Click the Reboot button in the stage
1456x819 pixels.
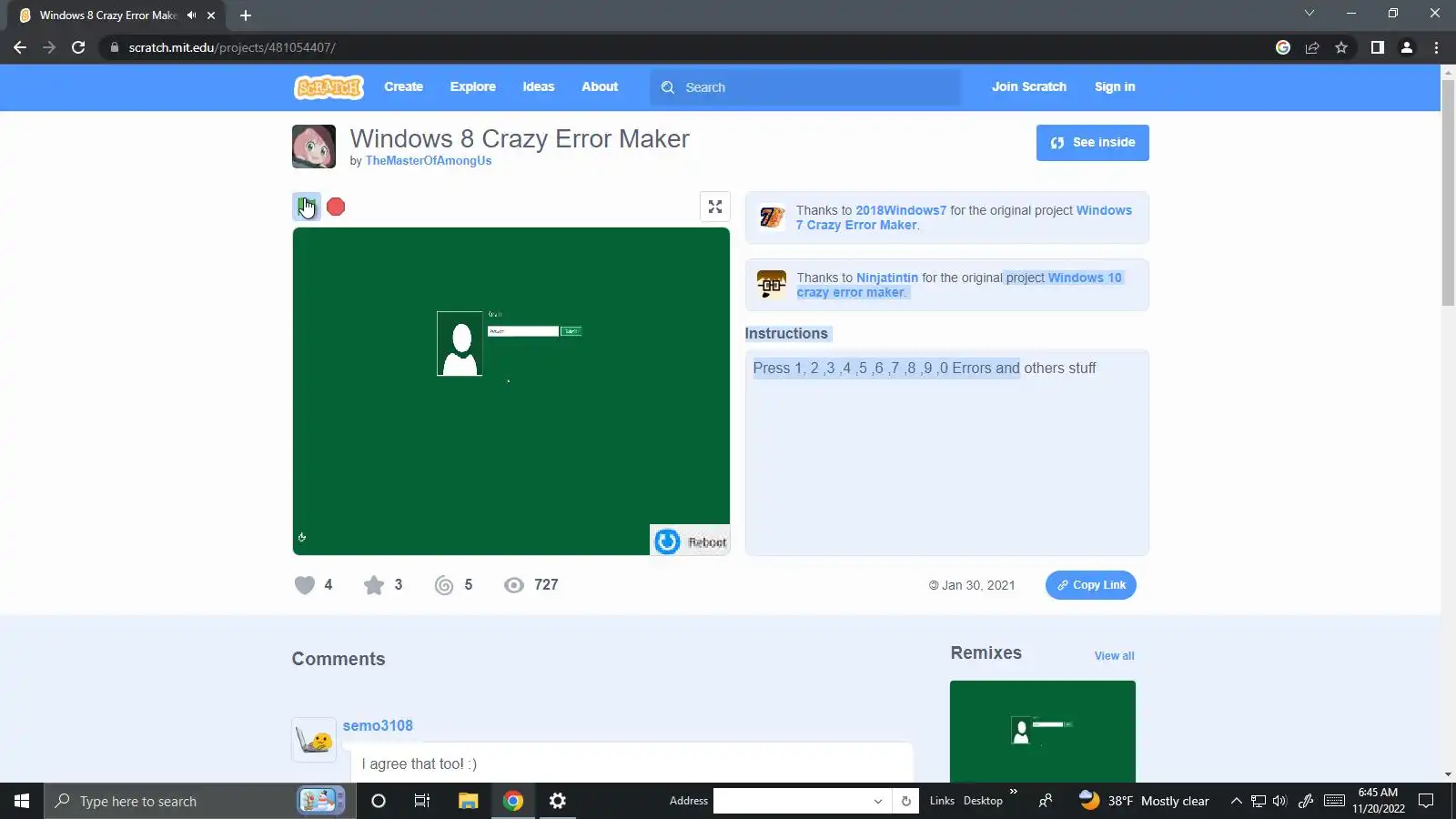pyautogui.click(x=690, y=541)
